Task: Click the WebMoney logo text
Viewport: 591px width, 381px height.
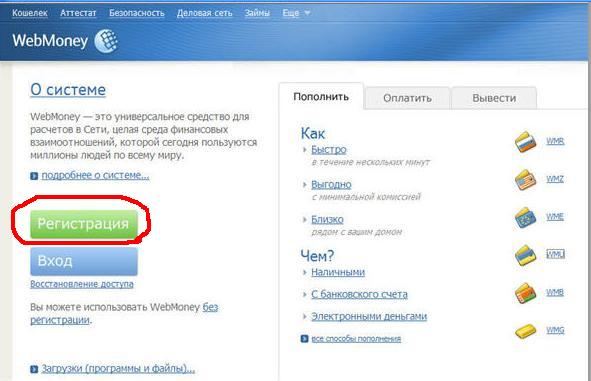Action: (x=50, y=41)
